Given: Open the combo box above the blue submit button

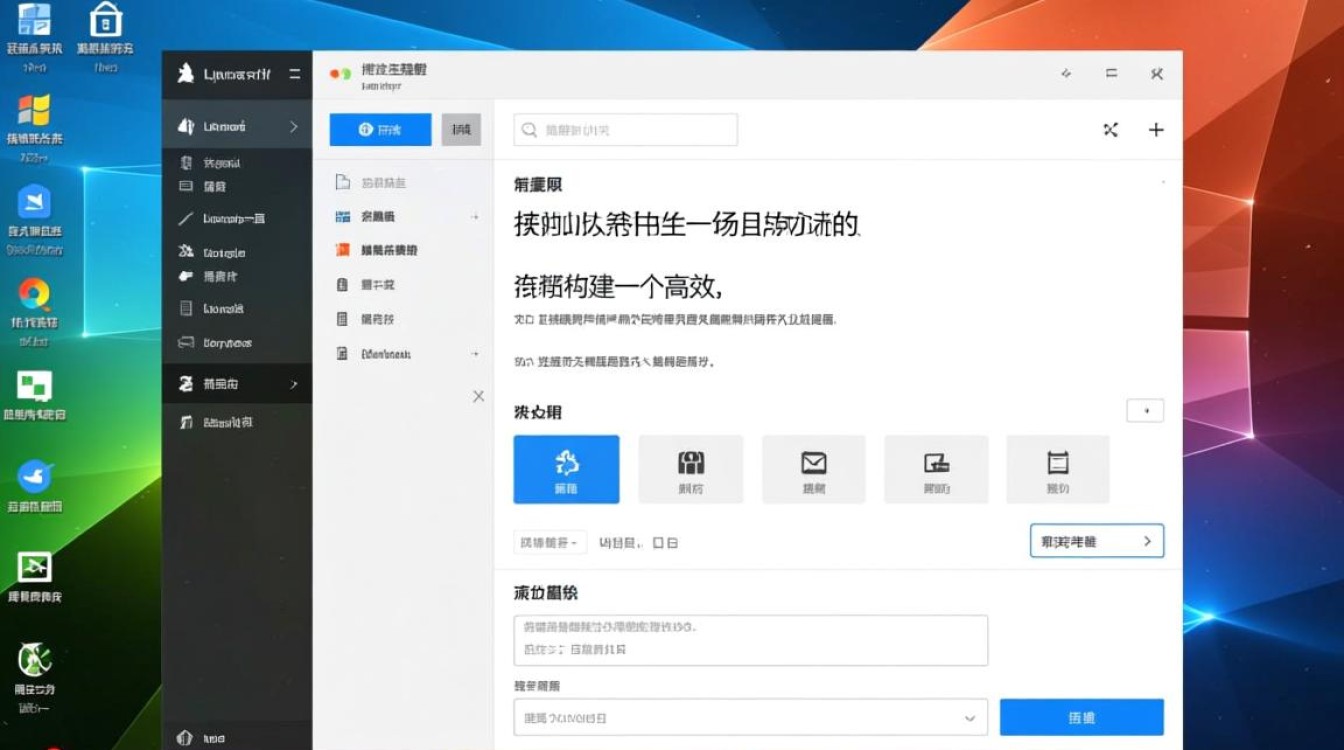Looking at the screenshot, I should (750, 717).
